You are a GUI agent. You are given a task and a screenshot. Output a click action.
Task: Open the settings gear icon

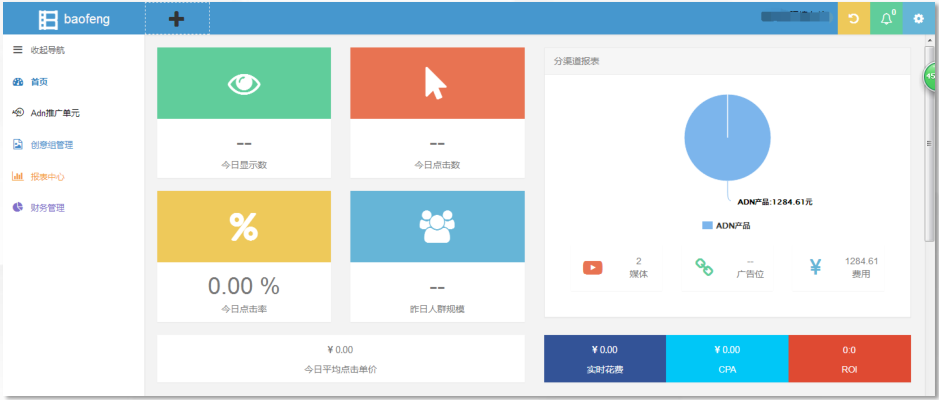pos(919,19)
